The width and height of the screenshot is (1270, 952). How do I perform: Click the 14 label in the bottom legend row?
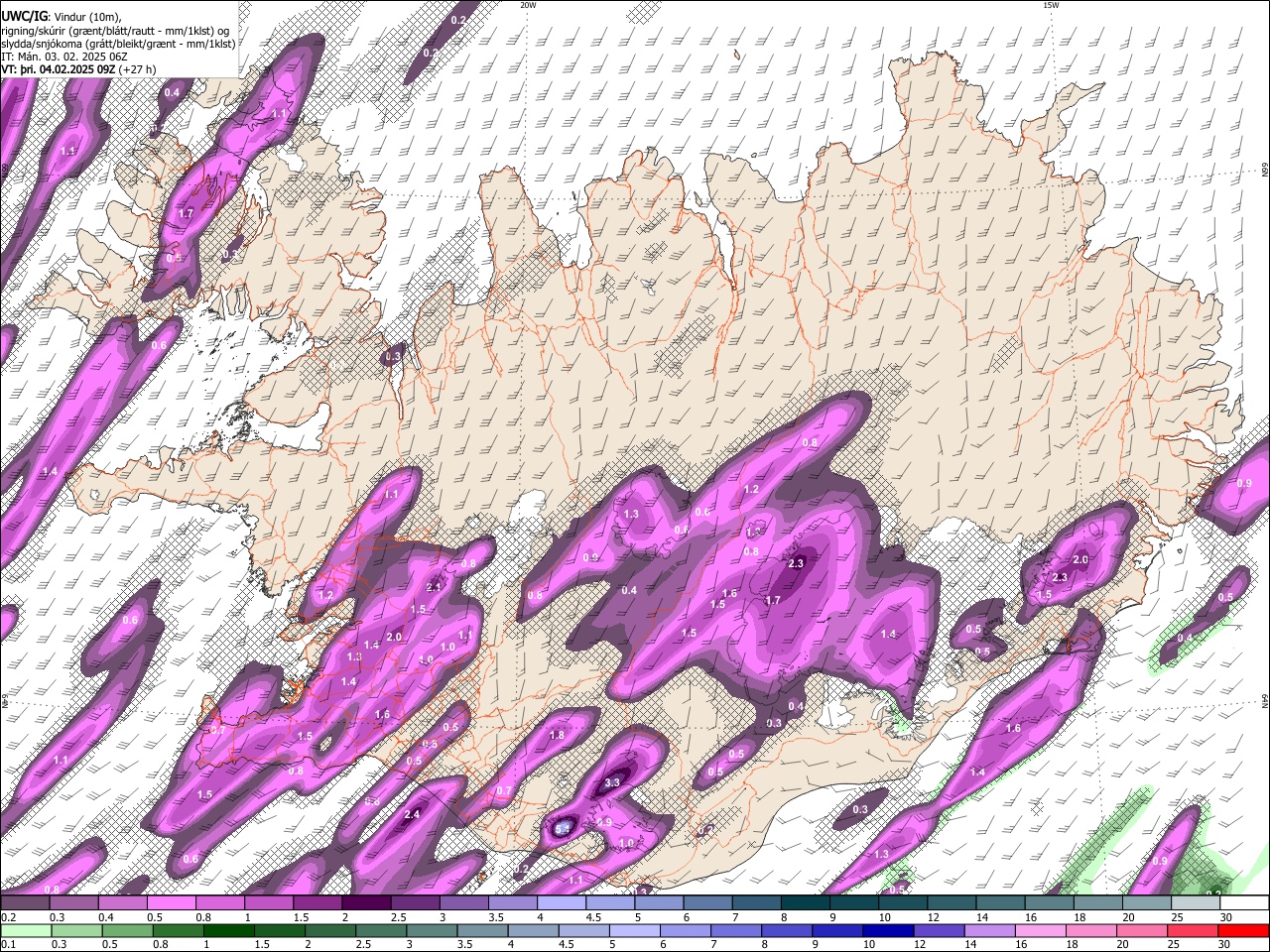coord(971,944)
